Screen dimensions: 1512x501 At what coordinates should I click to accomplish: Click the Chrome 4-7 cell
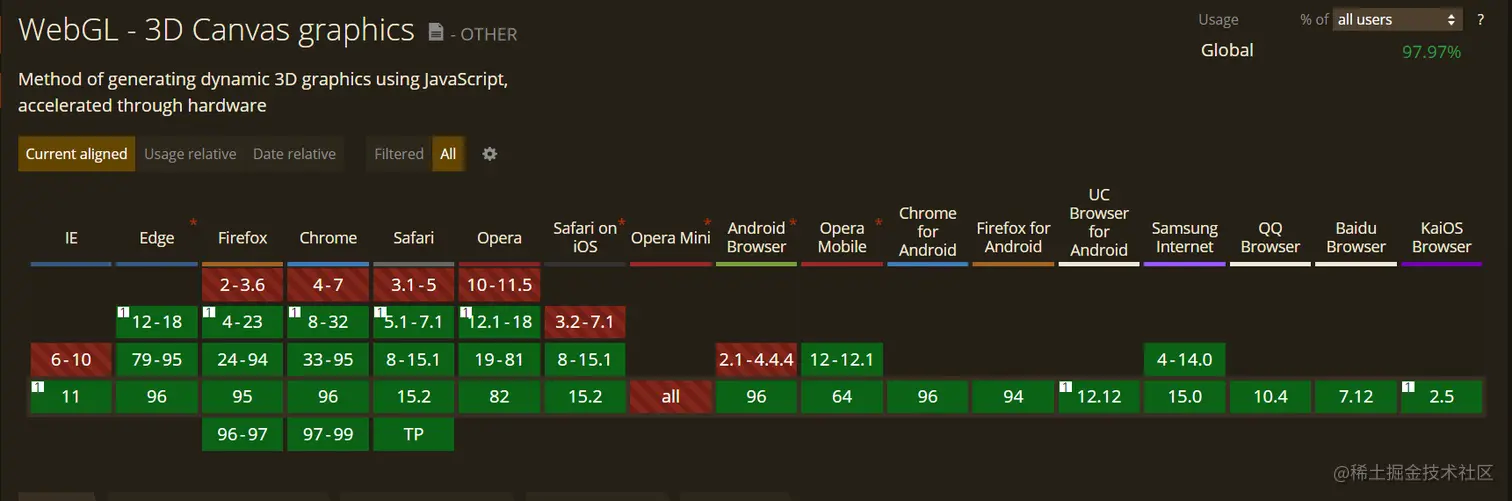(x=328, y=285)
